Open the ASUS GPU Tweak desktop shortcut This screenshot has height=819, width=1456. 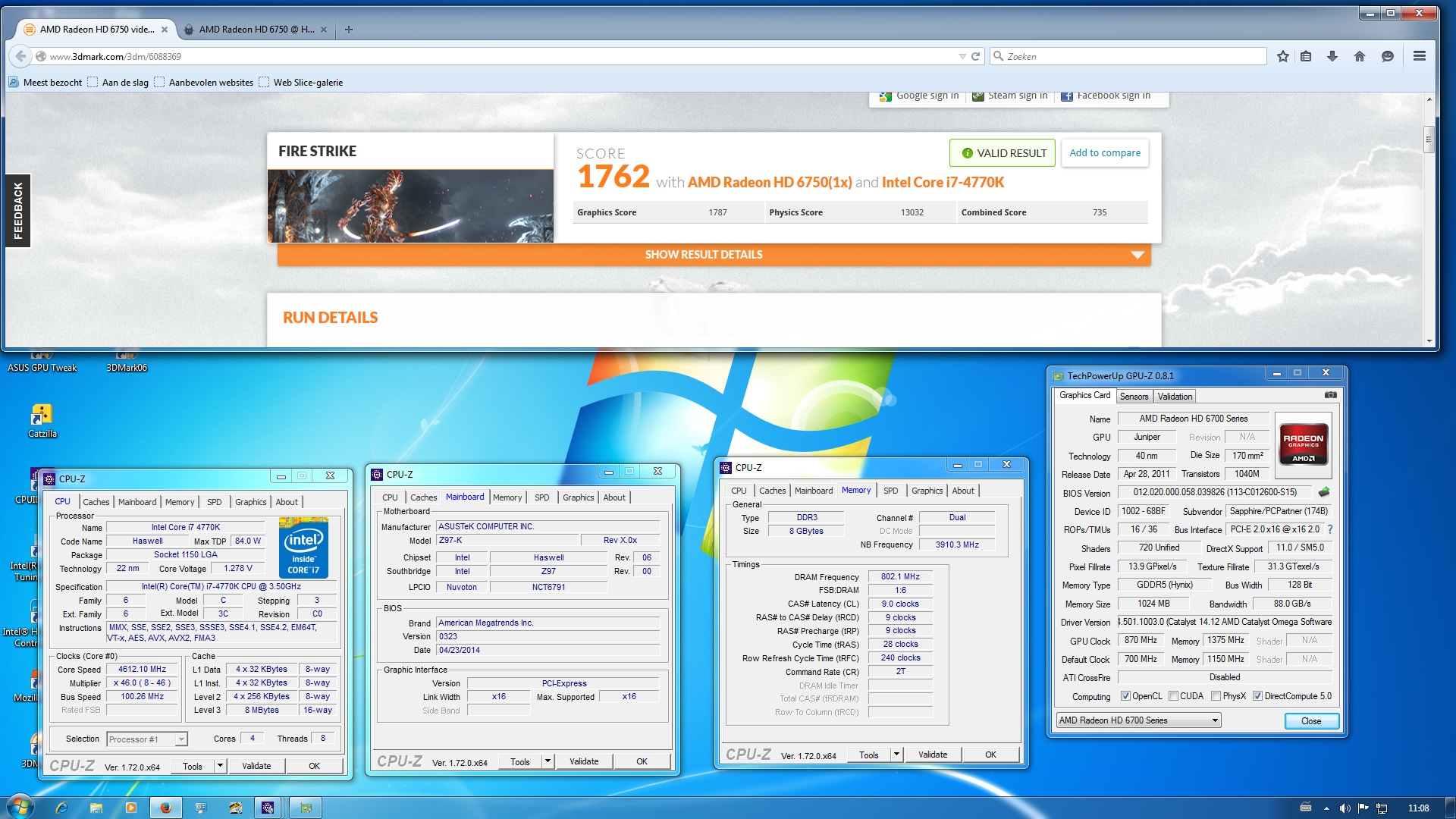[x=42, y=362]
